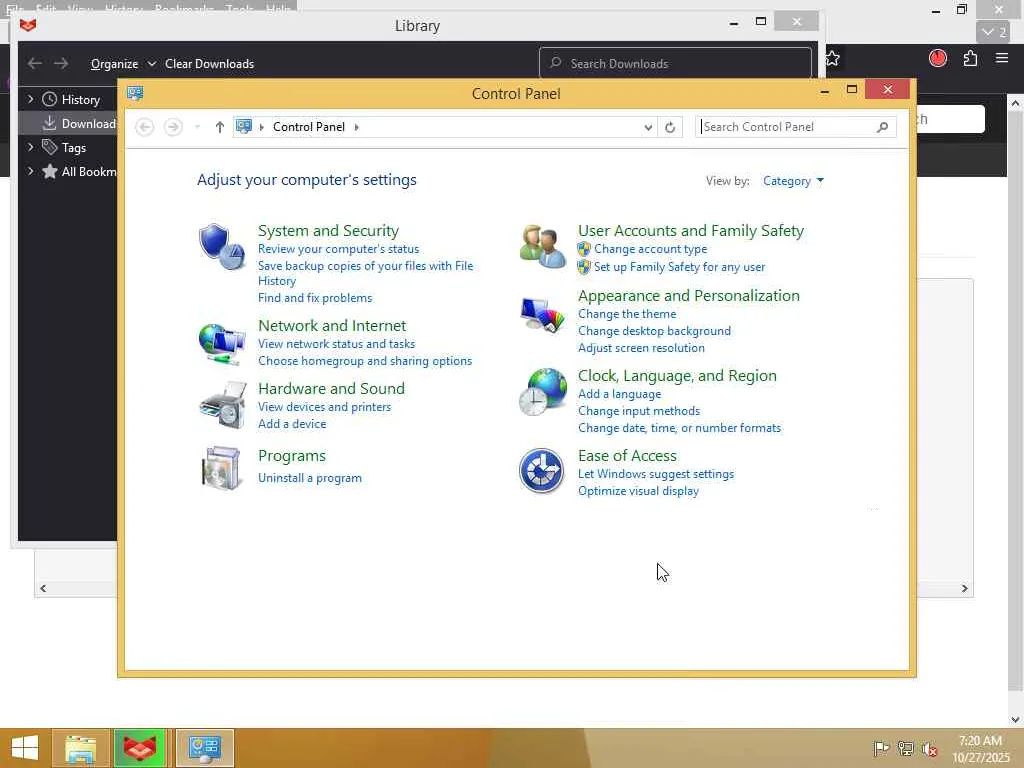Open Action Center flag tray icon
1024x768 pixels.
[881, 748]
